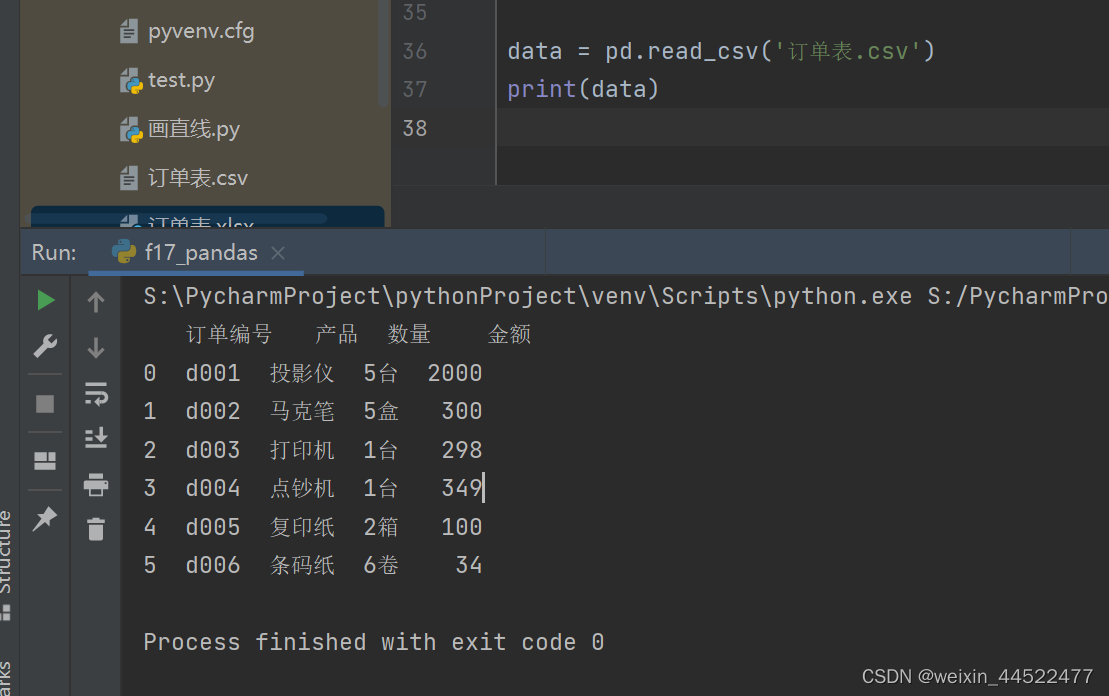
Task: Click 投影仪 in the output table
Action: tap(302, 373)
